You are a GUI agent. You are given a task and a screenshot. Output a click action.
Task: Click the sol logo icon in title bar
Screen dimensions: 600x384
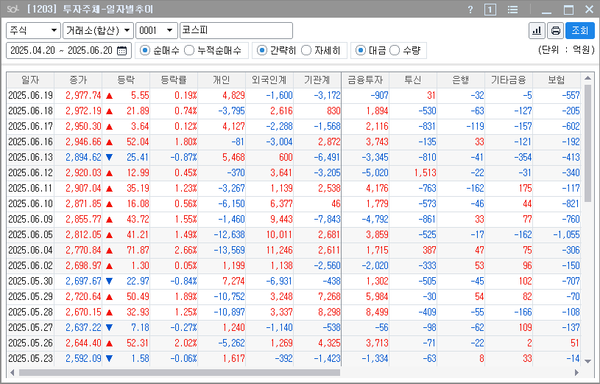13,9
